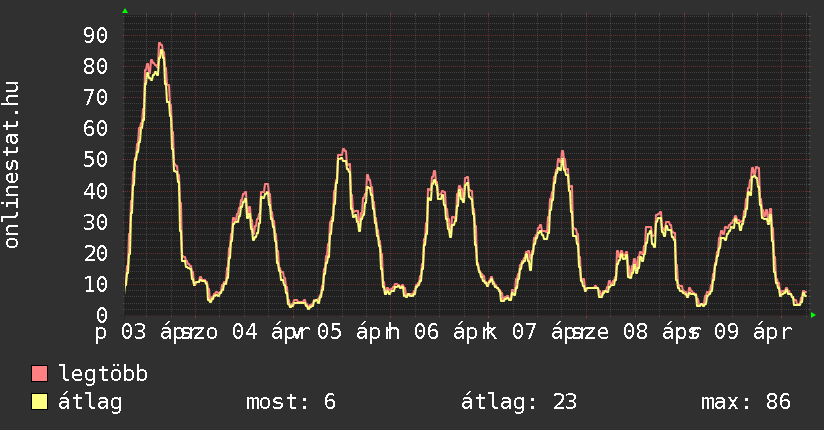The height and width of the screenshot is (430, 824).
Task: Select the átlag legend label text
Action: coord(90,402)
